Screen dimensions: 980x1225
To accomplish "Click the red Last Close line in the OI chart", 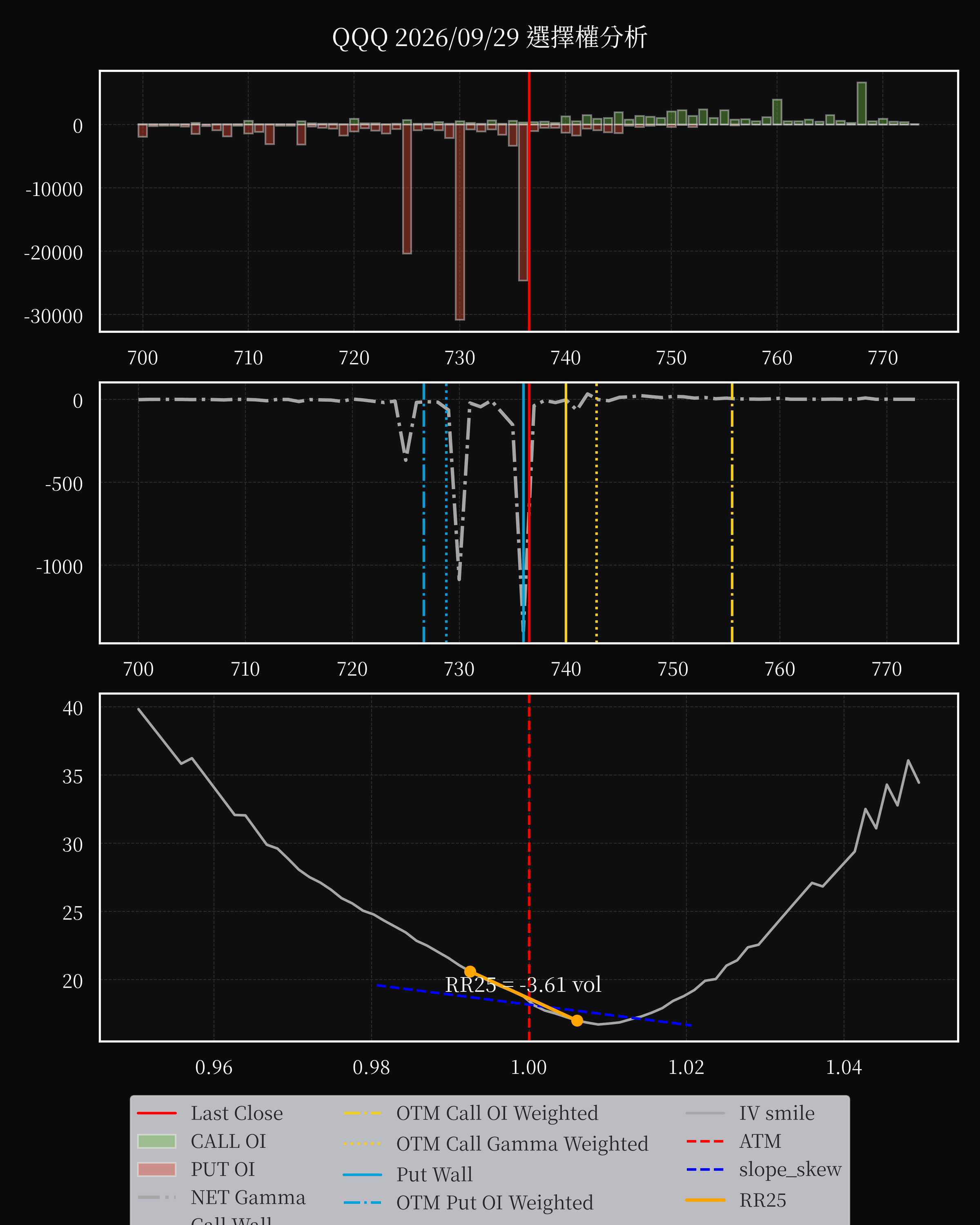I will (x=529, y=201).
